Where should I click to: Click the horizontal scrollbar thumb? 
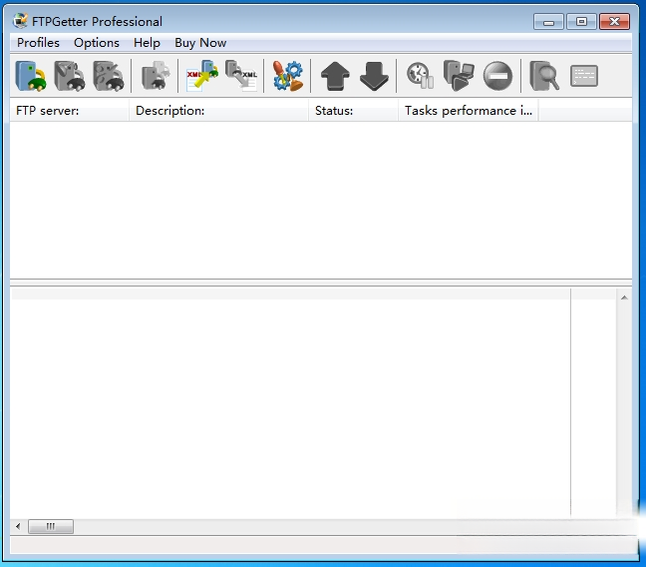coord(51,526)
